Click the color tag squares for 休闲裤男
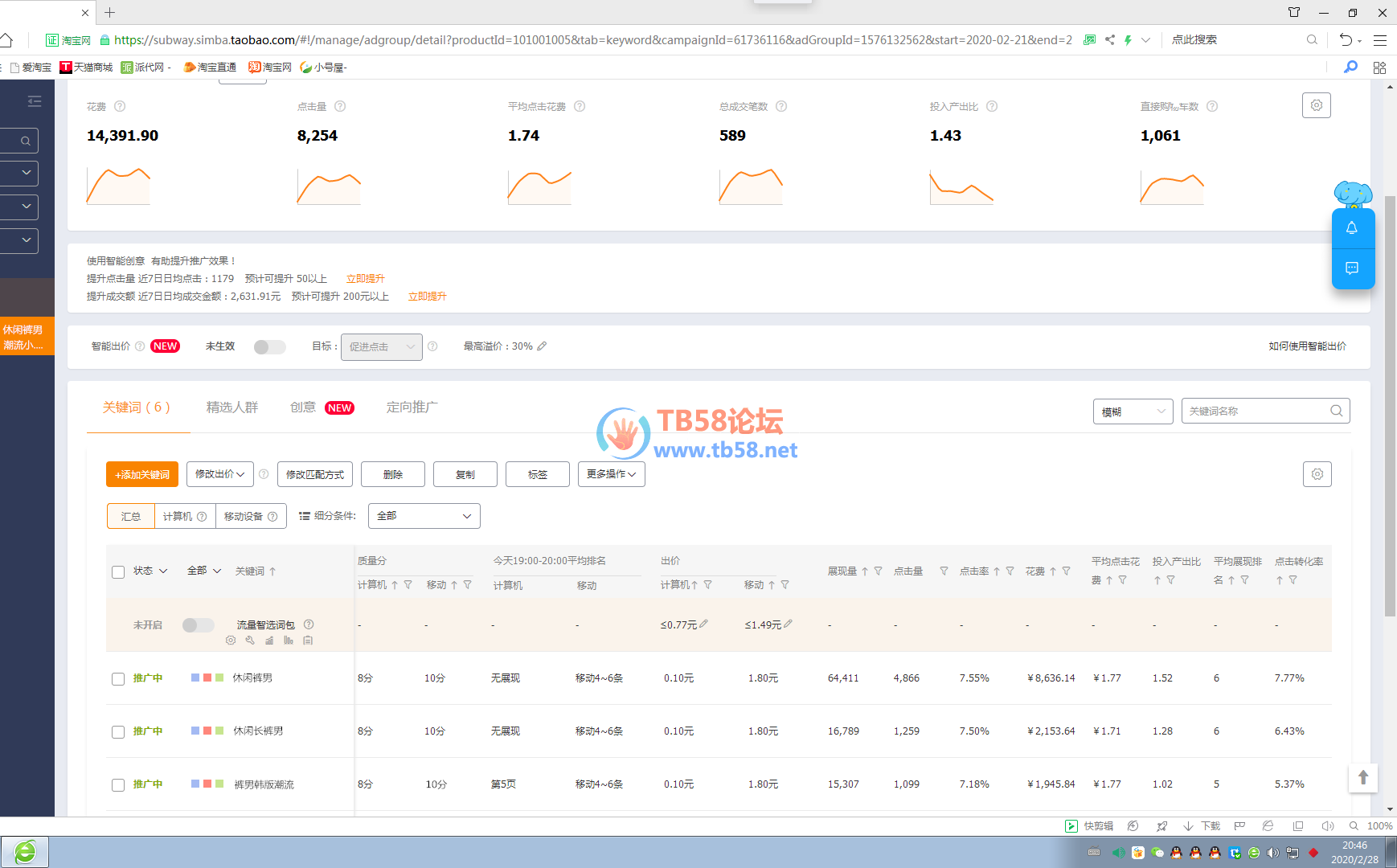Viewport: 1397px width, 868px height. click(x=207, y=678)
